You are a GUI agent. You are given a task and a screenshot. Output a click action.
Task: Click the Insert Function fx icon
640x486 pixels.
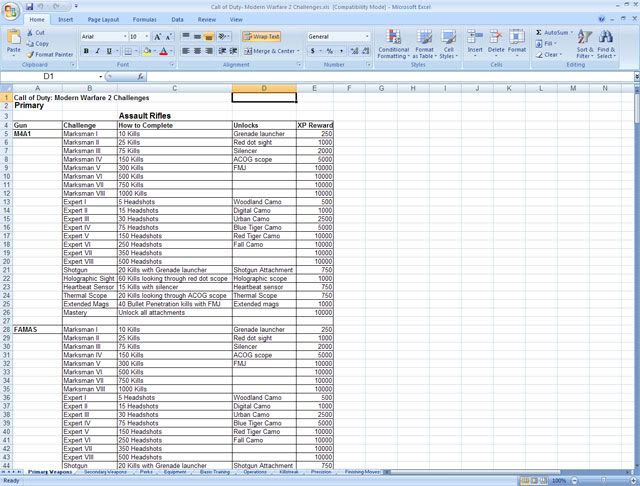click(x=140, y=76)
